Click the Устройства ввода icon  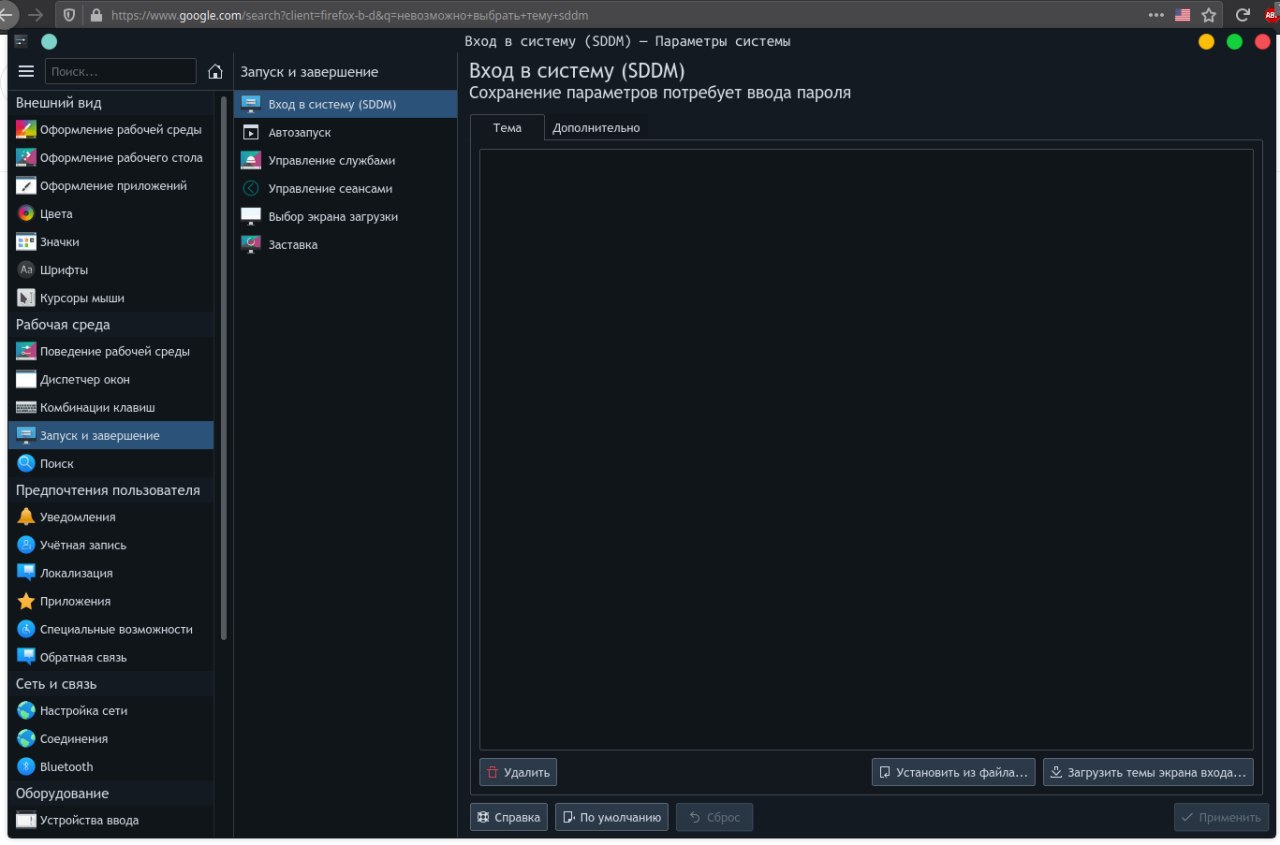[26, 820]
